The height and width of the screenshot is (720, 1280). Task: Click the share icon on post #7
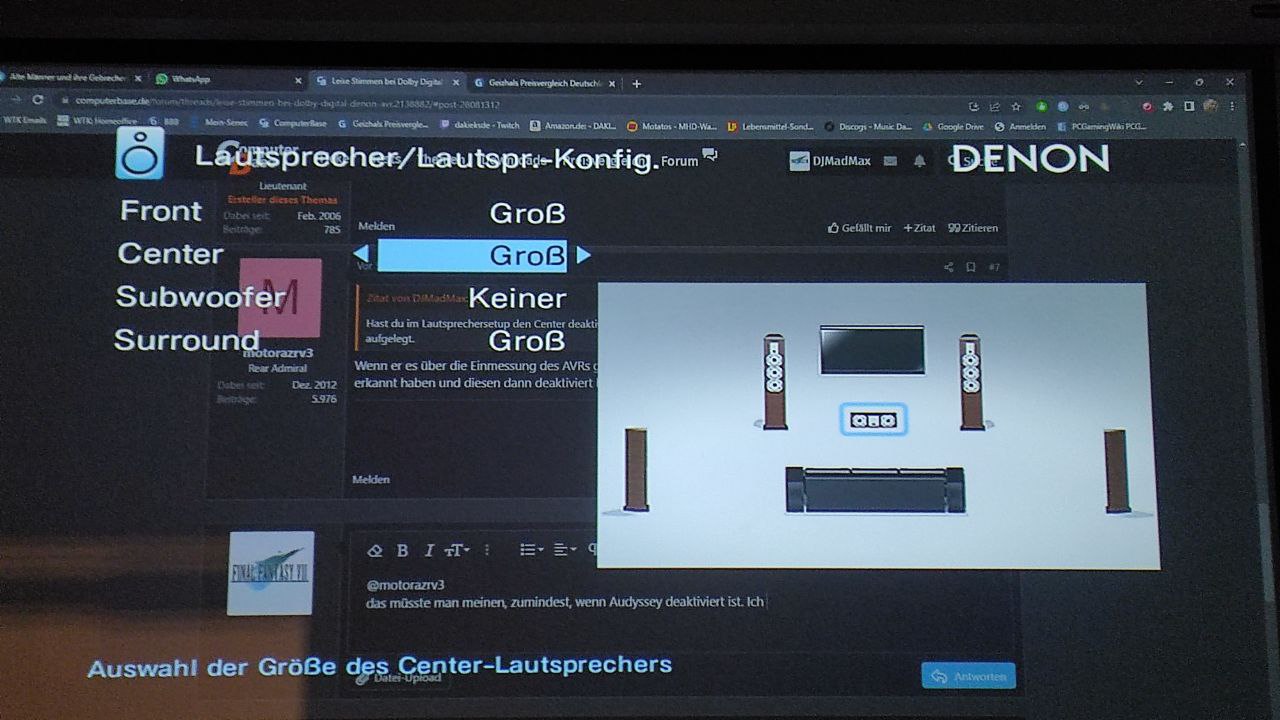click(948, 267)
